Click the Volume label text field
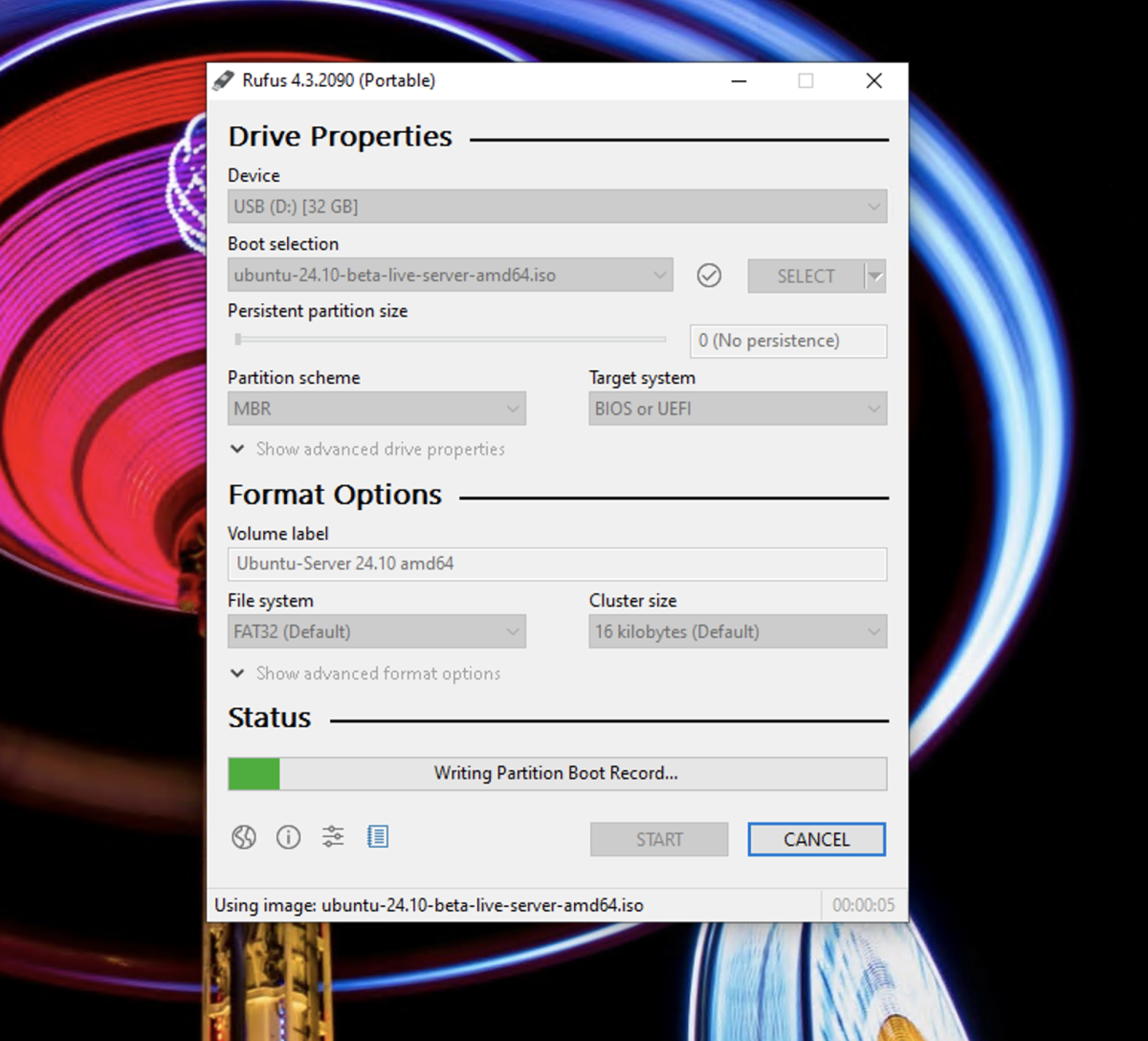1148x1041 pixels. (557, 564)
